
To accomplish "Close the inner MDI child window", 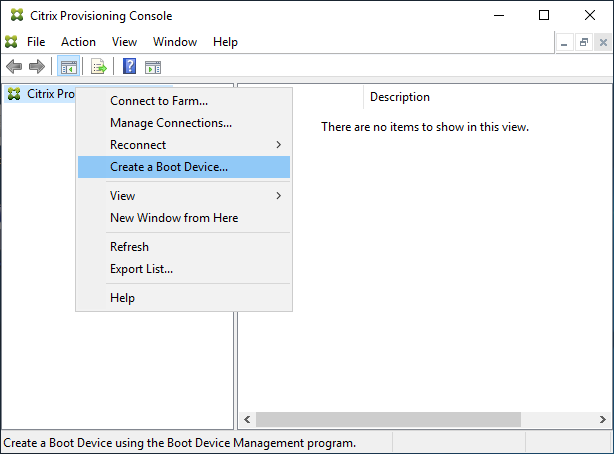I will pyautogui.click(x=603, y=42).
